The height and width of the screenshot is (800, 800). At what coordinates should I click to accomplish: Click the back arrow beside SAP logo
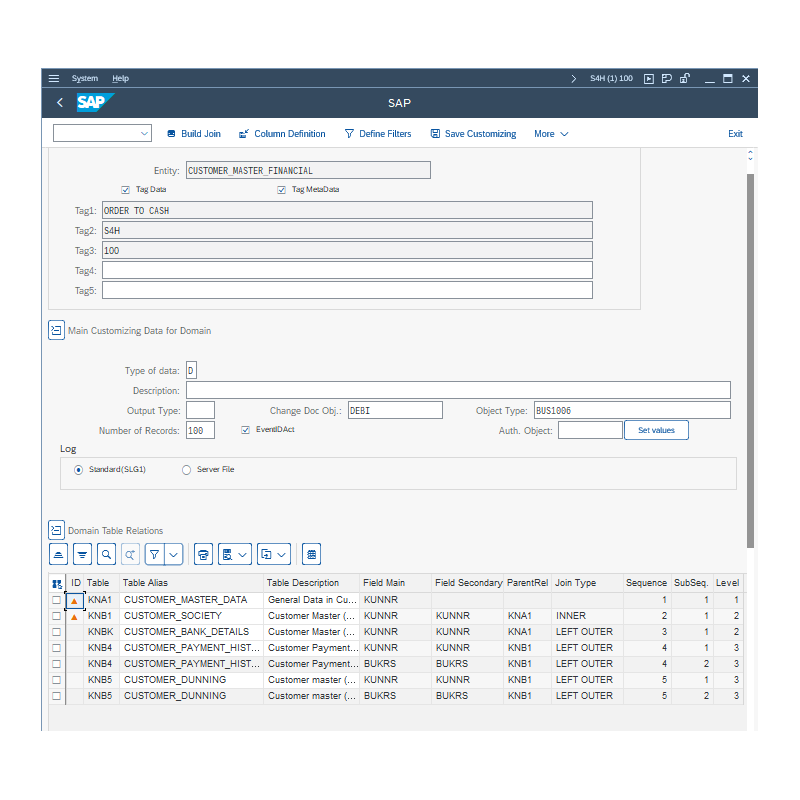60,103
